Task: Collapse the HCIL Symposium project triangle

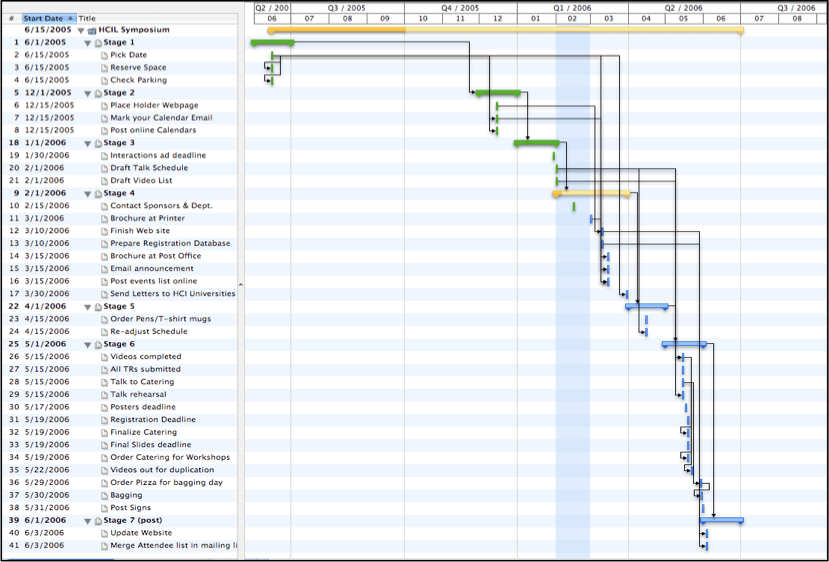Action: tap(81, 31)
